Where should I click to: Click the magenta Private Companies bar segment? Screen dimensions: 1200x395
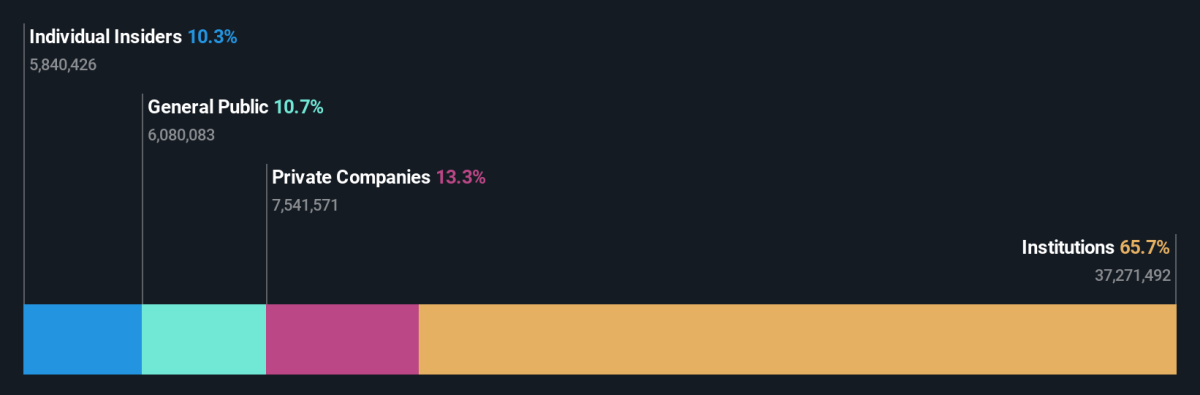point(342,339)
